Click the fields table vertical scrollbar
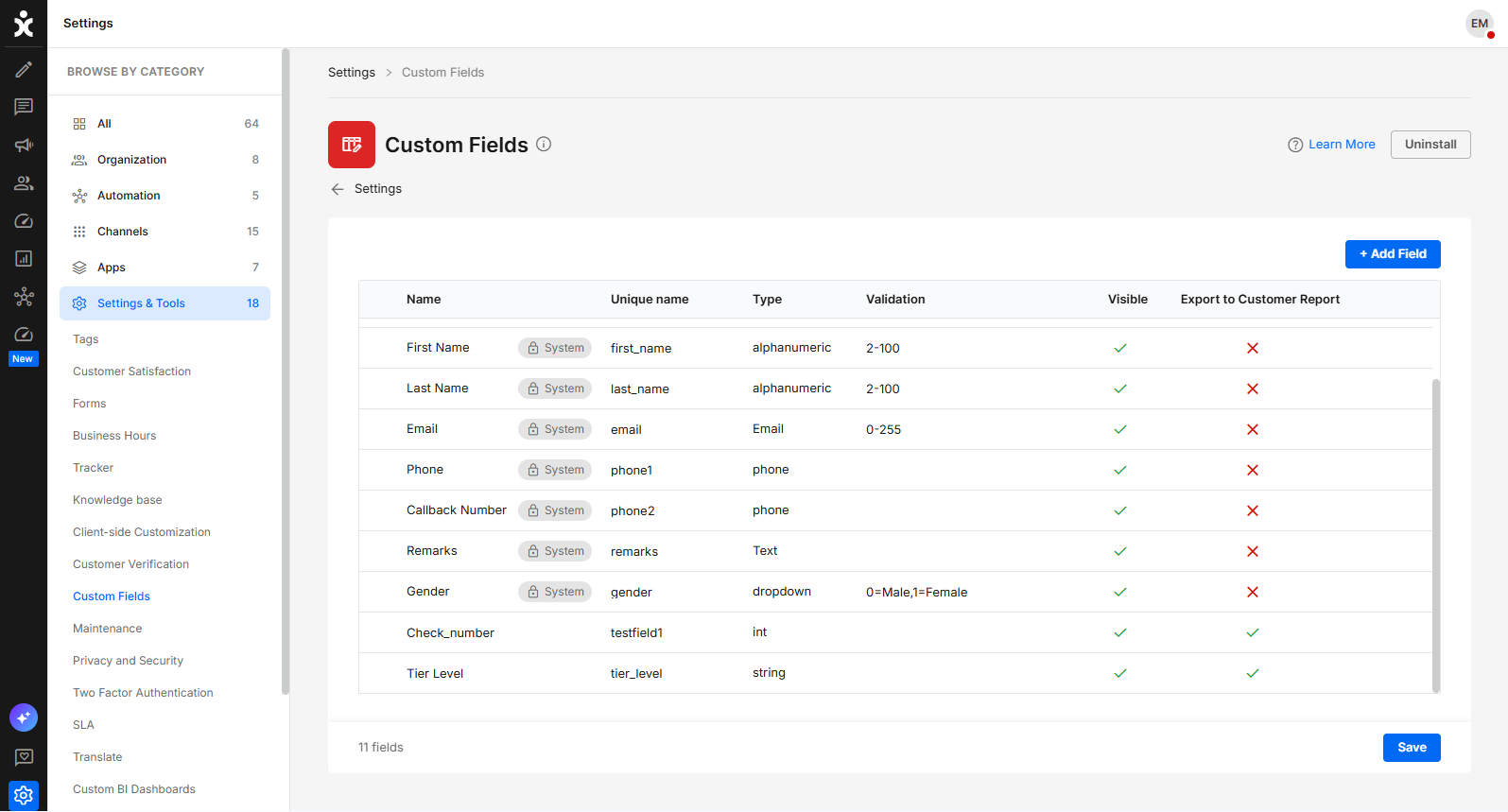 1436,535
